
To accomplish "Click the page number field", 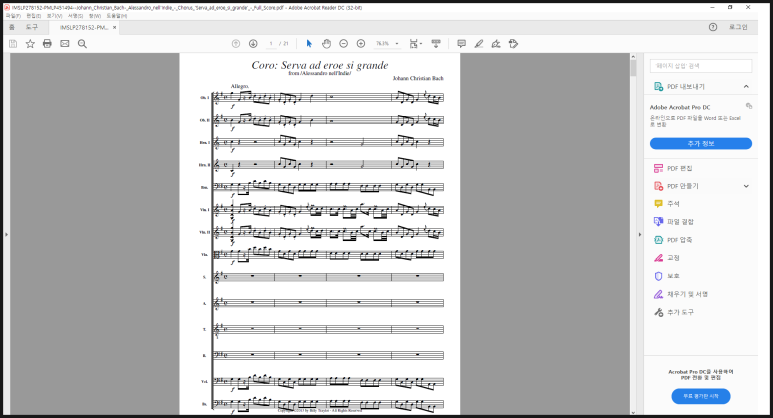I will [271, 44].
